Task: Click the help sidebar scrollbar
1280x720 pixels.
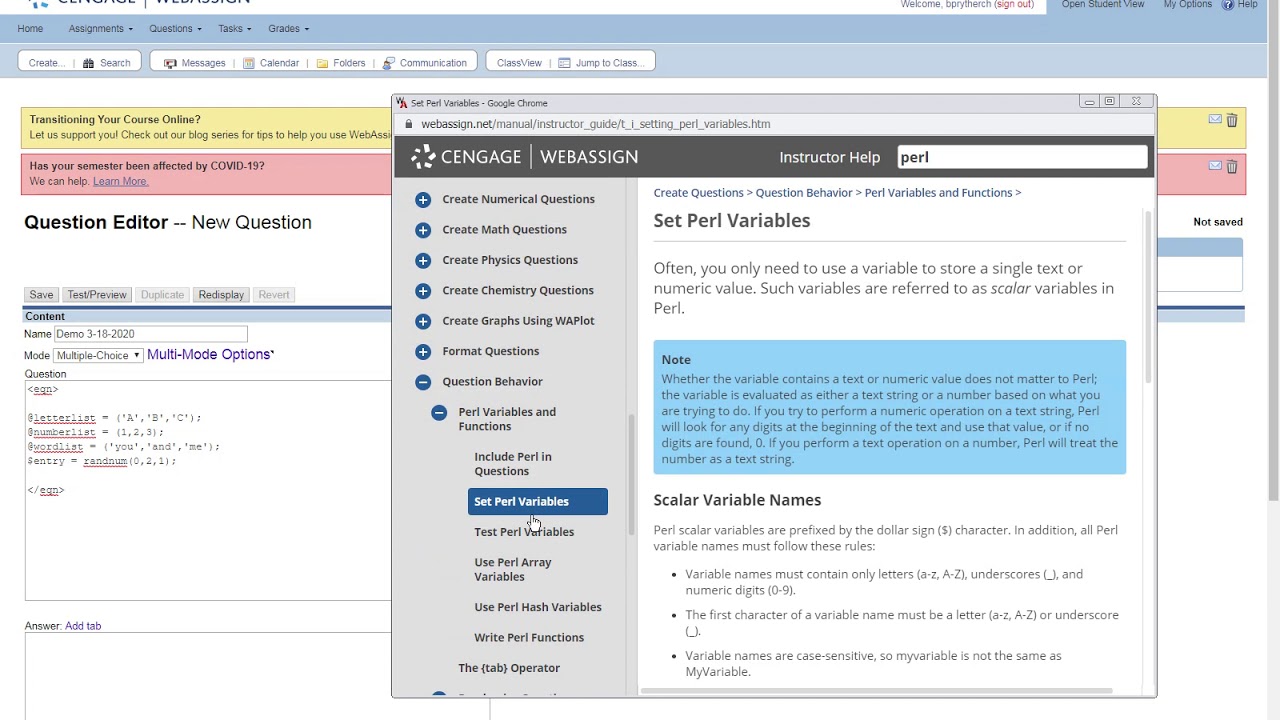Action: [x=631, y=475]
